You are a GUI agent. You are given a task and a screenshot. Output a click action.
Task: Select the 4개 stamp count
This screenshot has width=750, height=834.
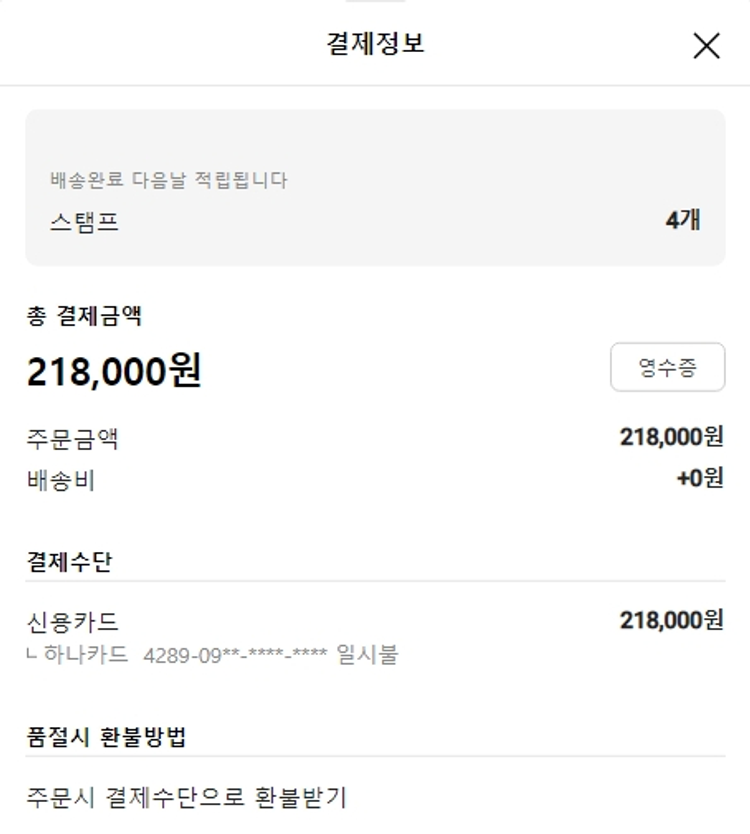coord(682,220)
